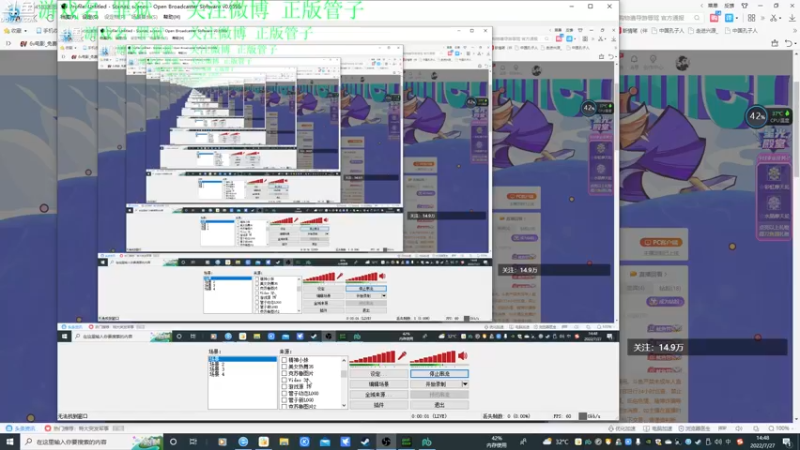
Task: Open the Windows Start menu
Action: pyautogui.click(x=10, y=441)
